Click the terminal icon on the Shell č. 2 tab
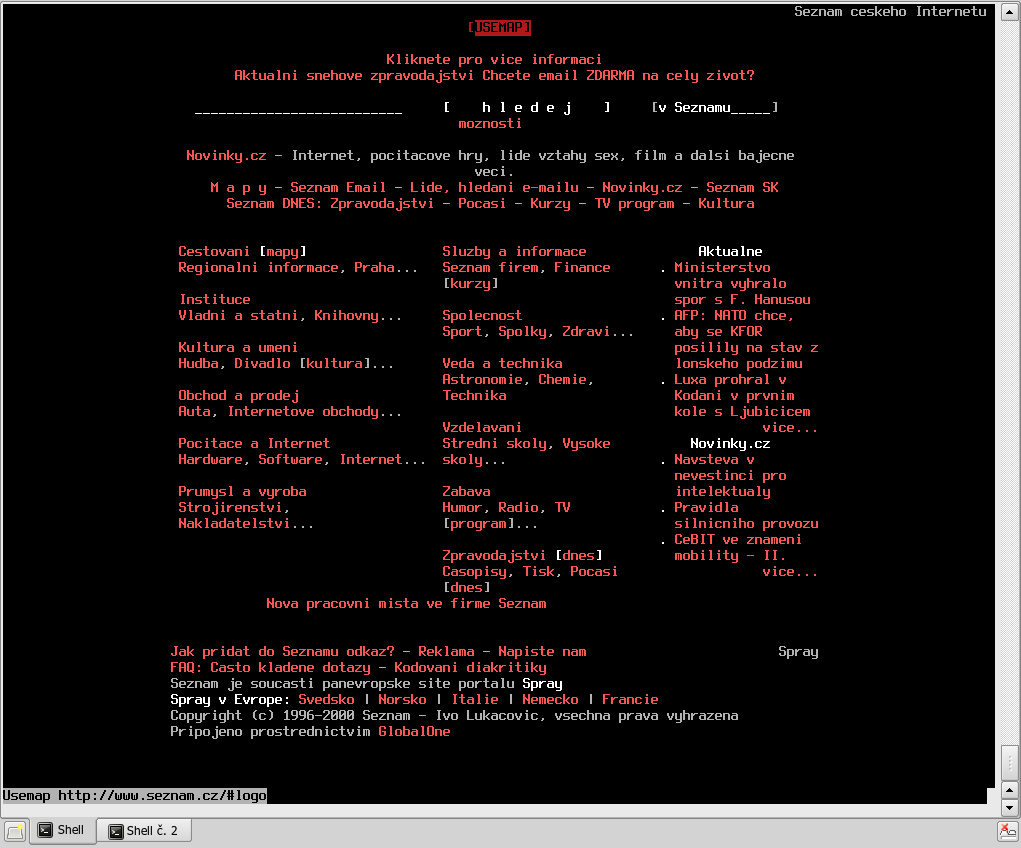Screen dimensions: 1021x848 point(116,831)
